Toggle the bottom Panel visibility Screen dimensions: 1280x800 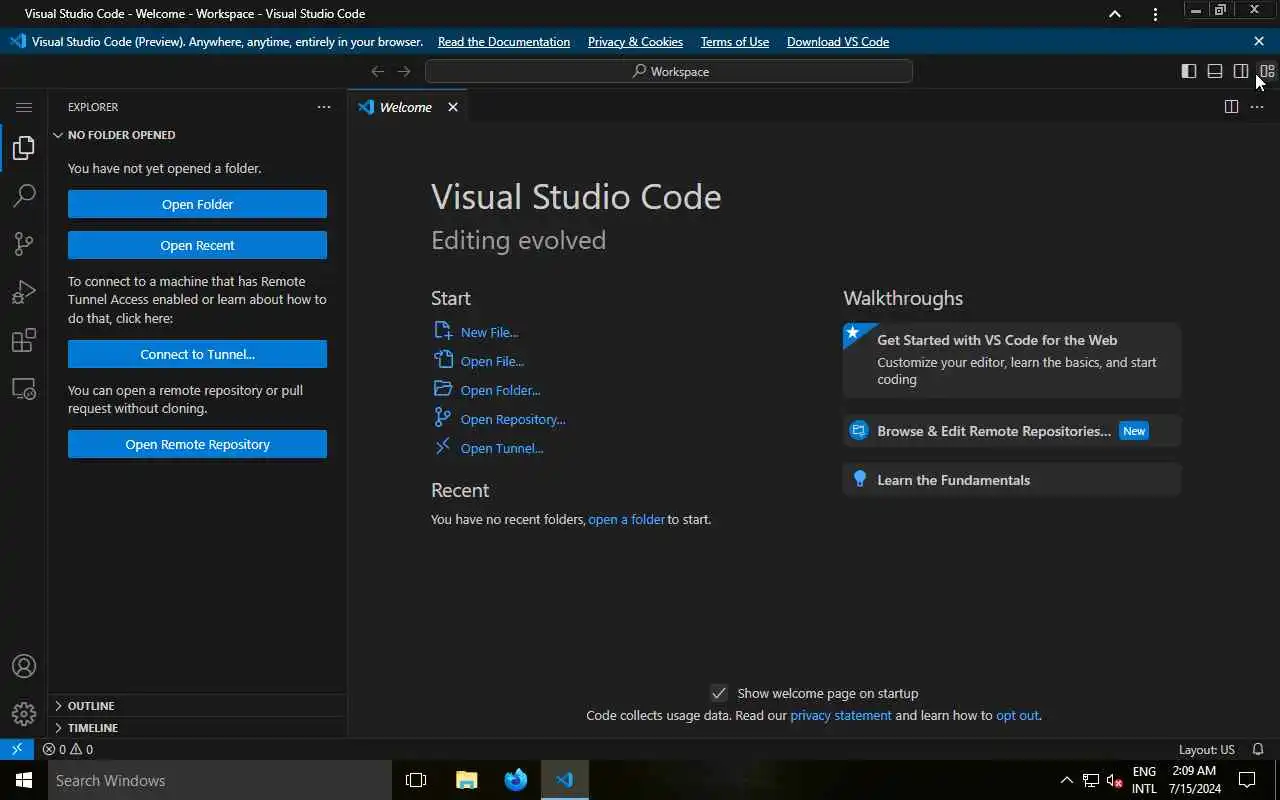pos(1215,71)
